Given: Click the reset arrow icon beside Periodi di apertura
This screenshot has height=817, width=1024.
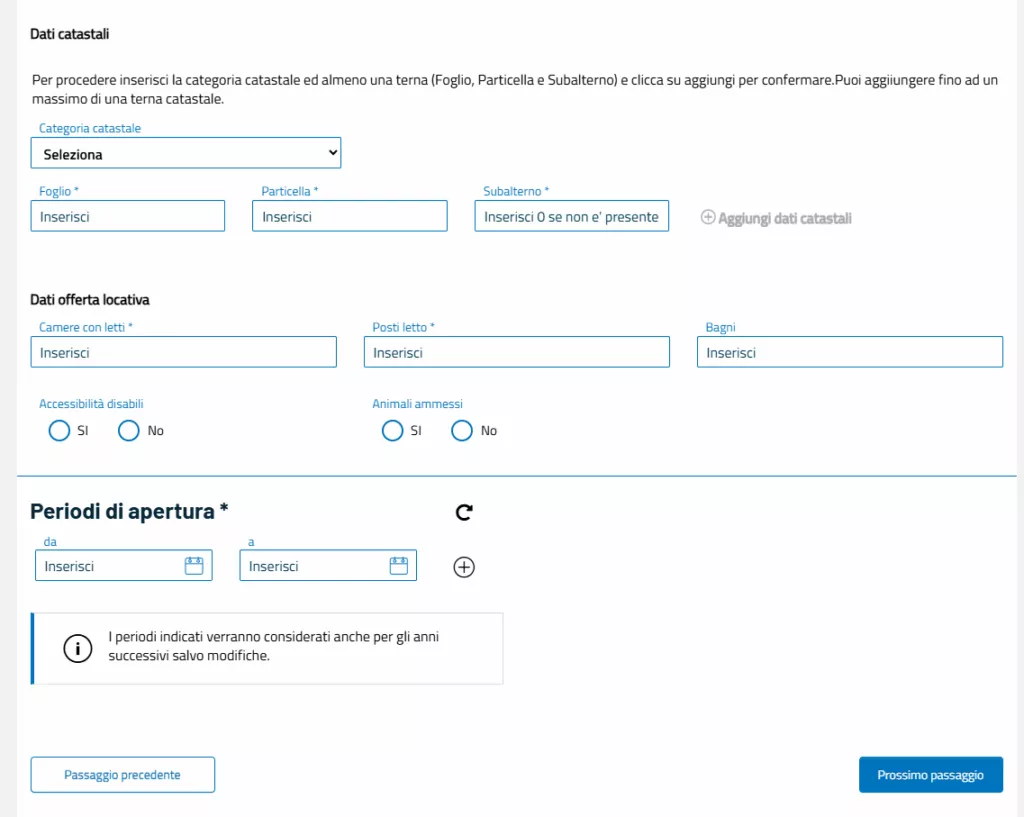Looking at the screenshot, I should [464, 513].
